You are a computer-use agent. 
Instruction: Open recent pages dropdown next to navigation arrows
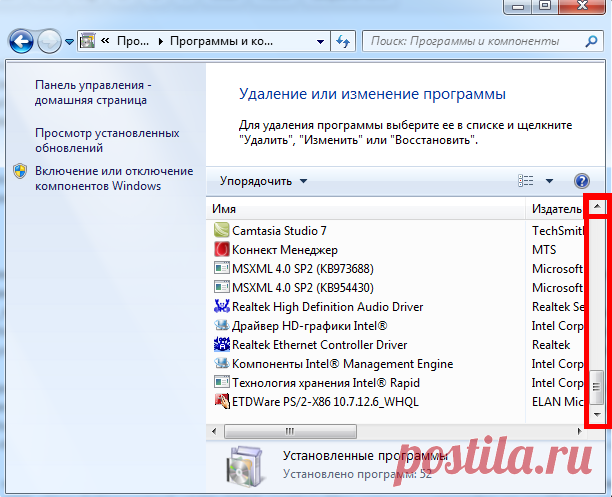tap(70, 42)
